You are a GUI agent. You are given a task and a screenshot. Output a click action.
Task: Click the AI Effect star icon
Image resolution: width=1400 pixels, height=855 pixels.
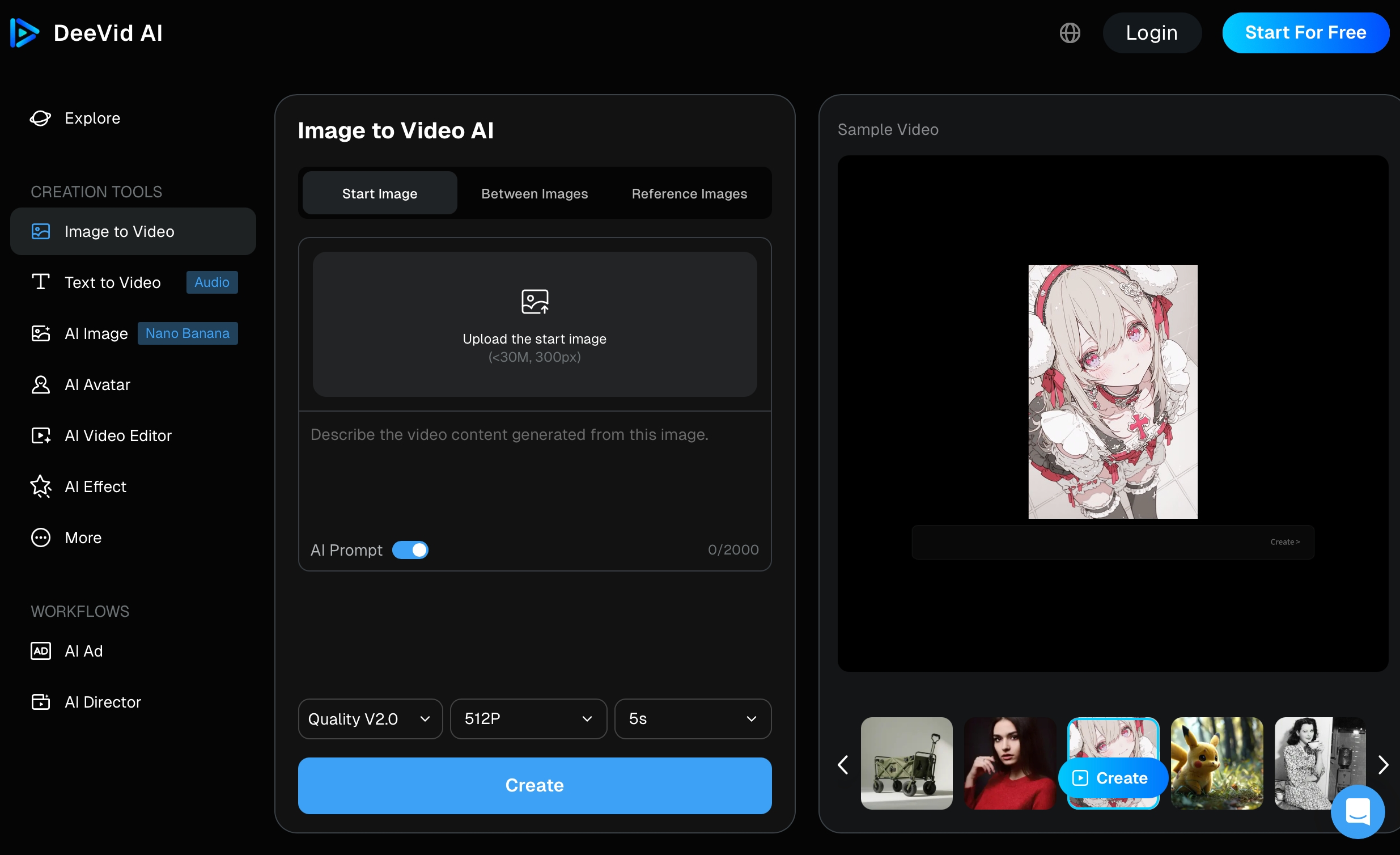pyautogui.click(x=40, y=486)
